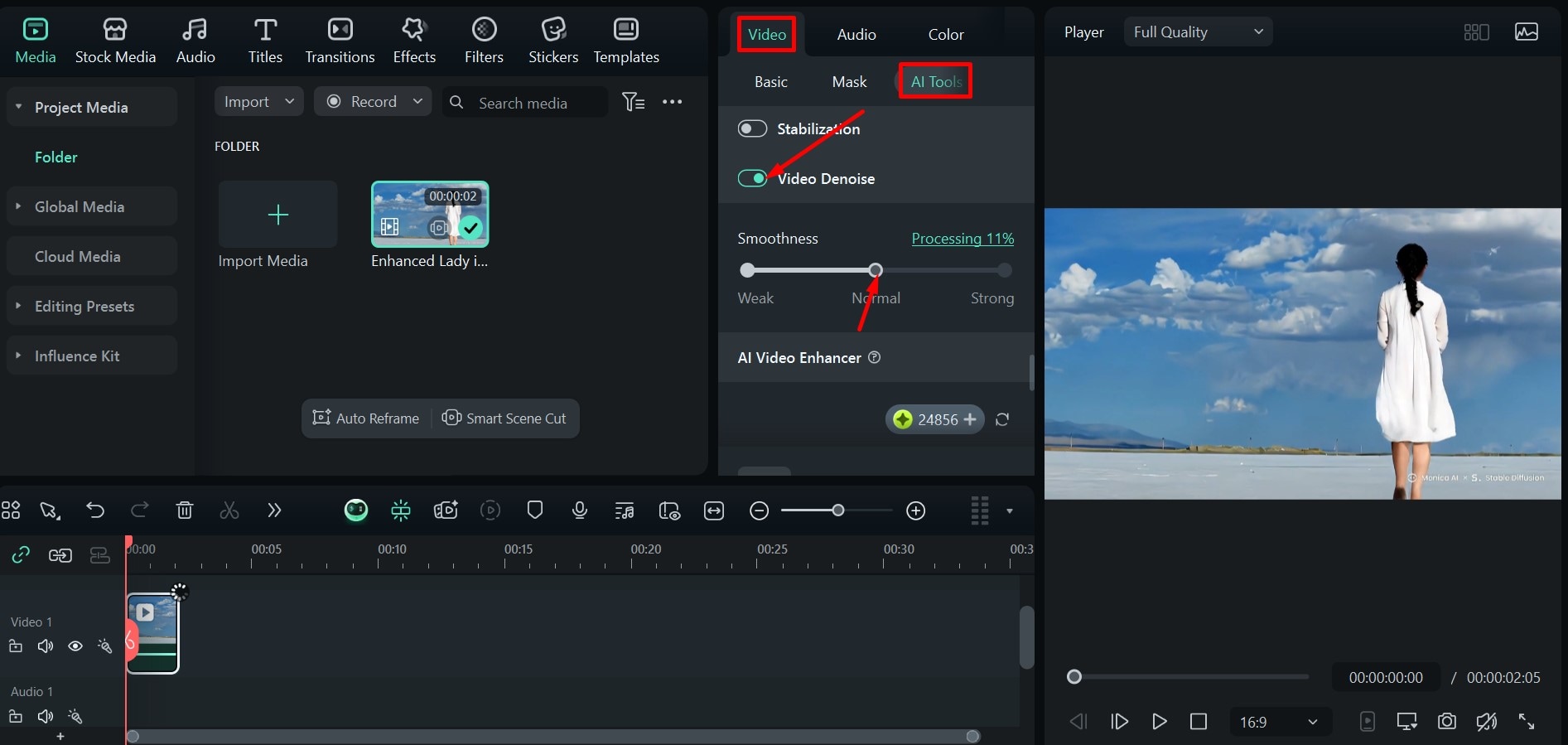1568x745 pixels.
Task: Expand the Project Media tree
Action: tap(19, 107)
